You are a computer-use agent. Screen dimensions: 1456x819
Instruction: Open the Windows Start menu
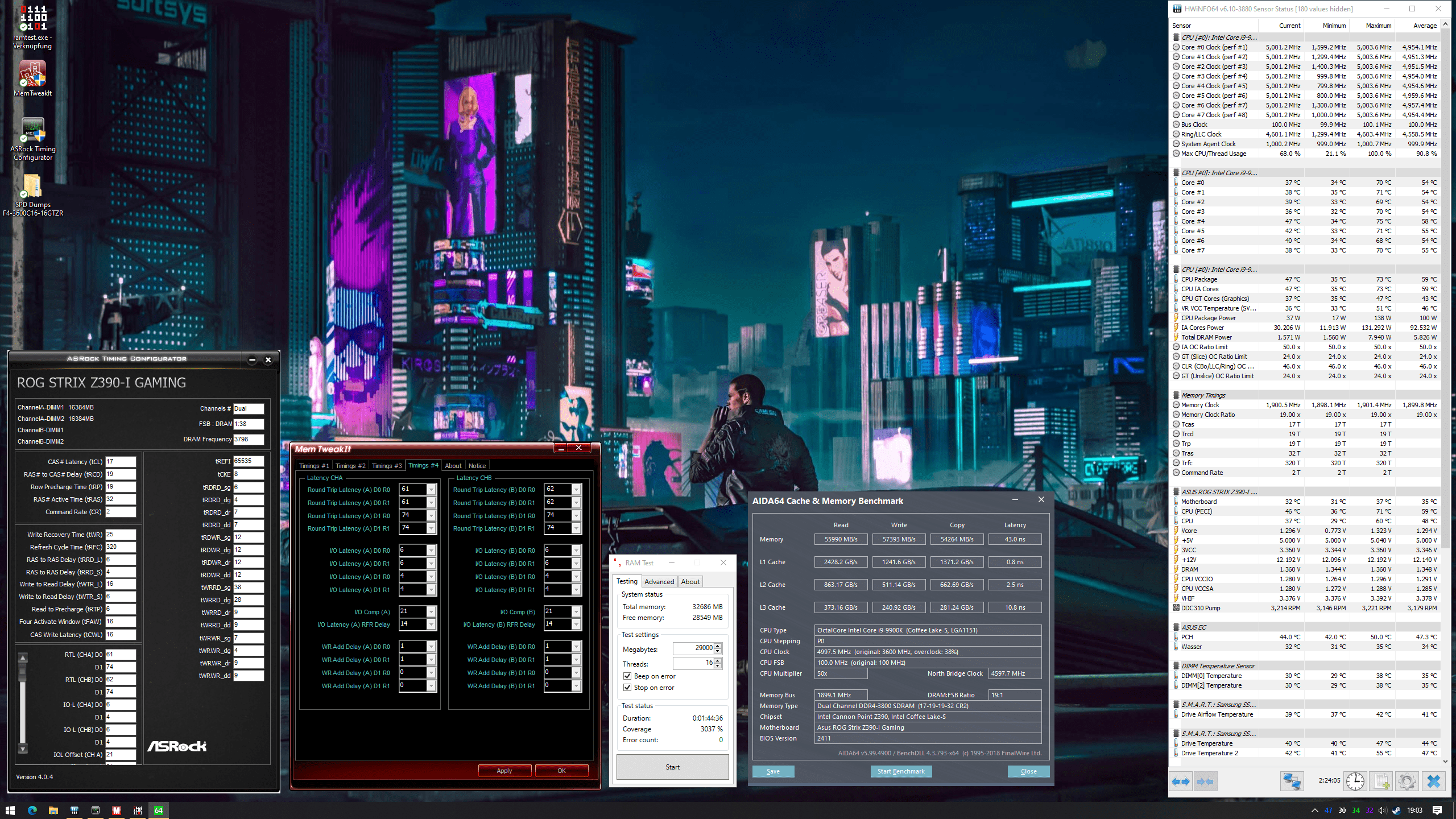(x=10, y=810)
